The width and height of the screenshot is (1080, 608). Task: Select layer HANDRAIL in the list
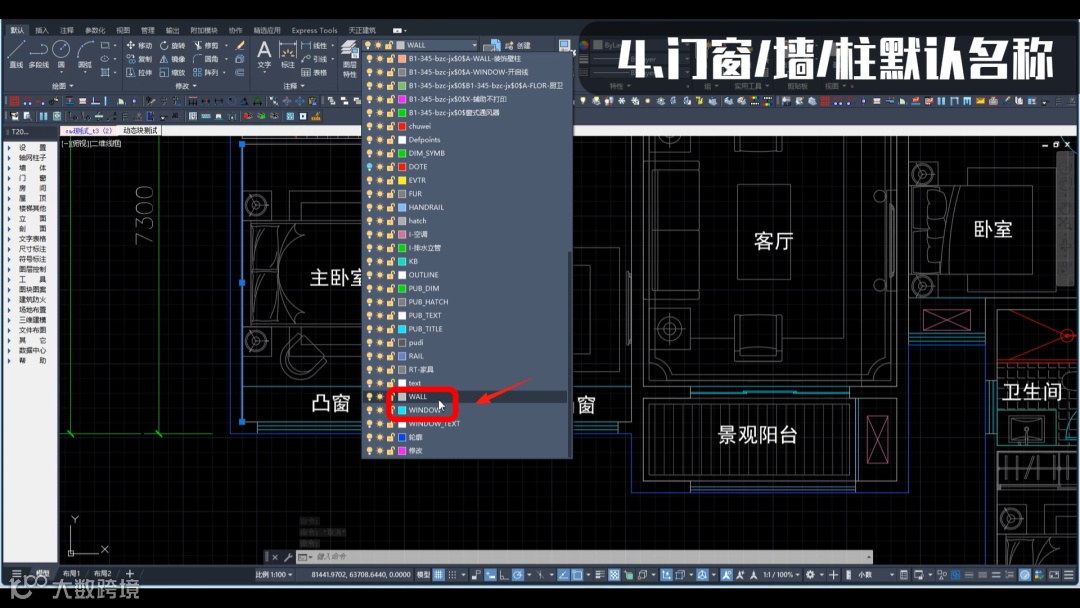(x=467, y=207)
